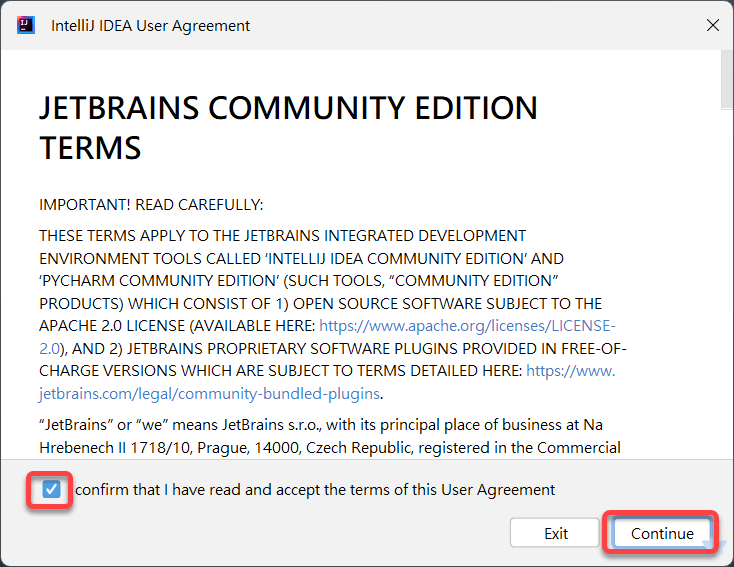Open the Apache 2.0 license link
This screenshot has height=567, width=734.
(467, 325)
